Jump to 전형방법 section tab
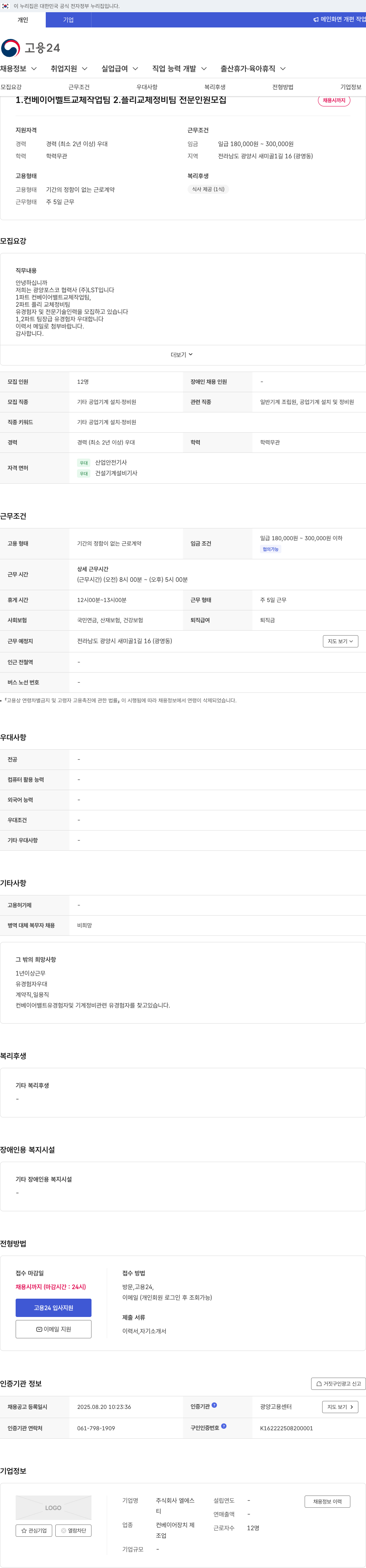The height and width of the screenshot is (1568, 366). point(283,87)
